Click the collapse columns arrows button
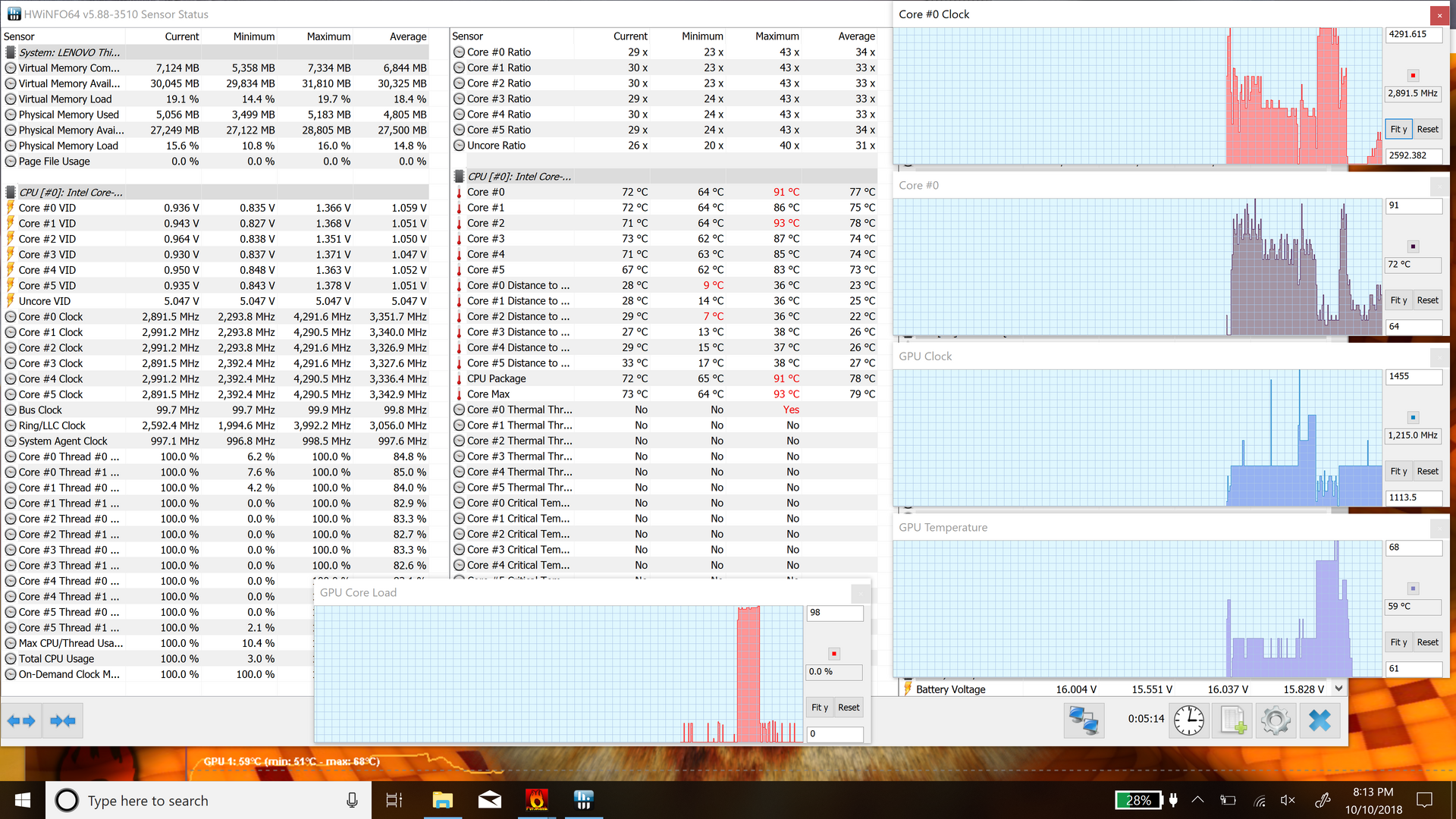This screenshot has width=1456, height=819. (x=63, y=720)
